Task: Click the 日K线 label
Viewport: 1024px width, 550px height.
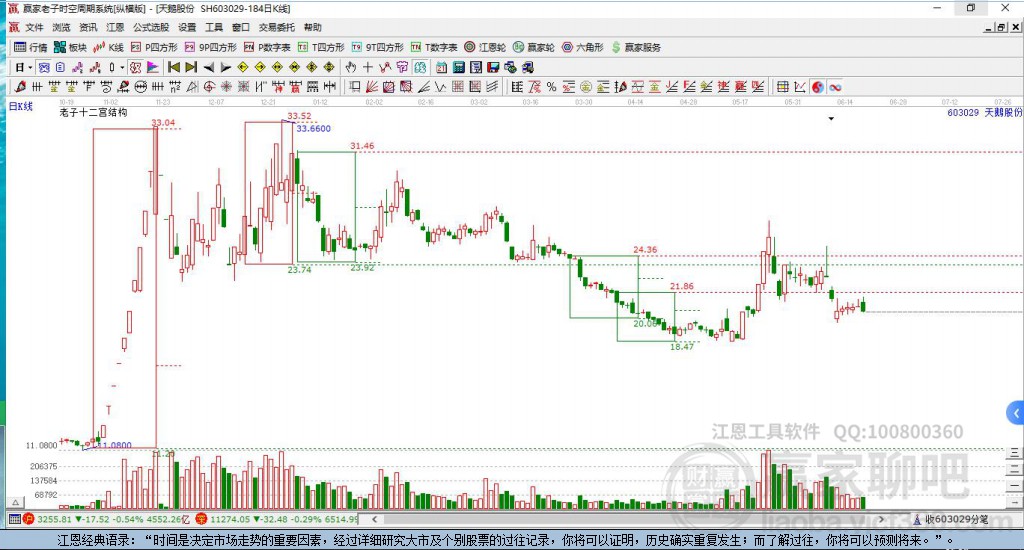Action: (20, 106)
